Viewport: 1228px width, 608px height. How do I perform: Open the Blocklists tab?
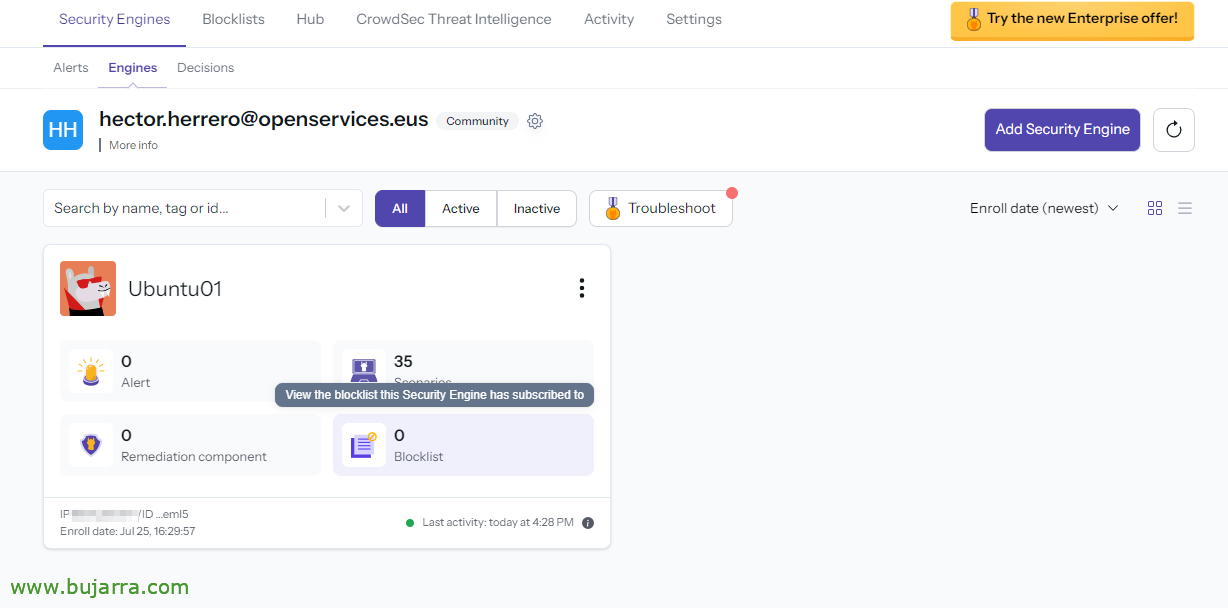point(233,19)
